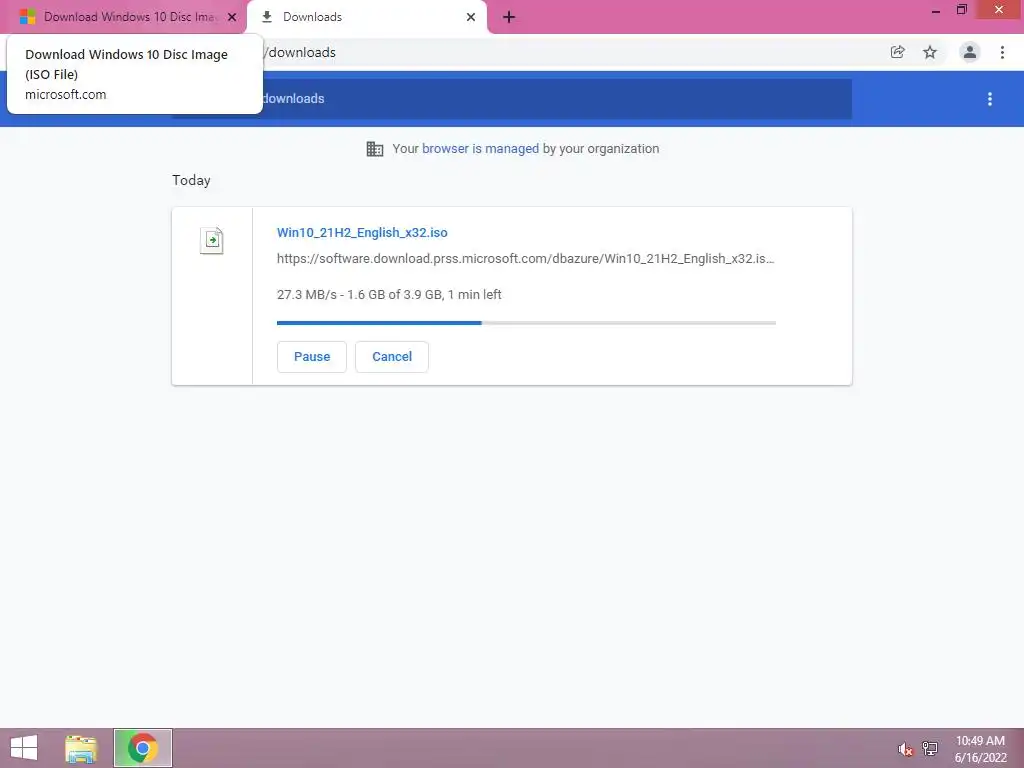Open the browser is managed link
Viewport: 1024px width, 768px height.
click(480, 148)
